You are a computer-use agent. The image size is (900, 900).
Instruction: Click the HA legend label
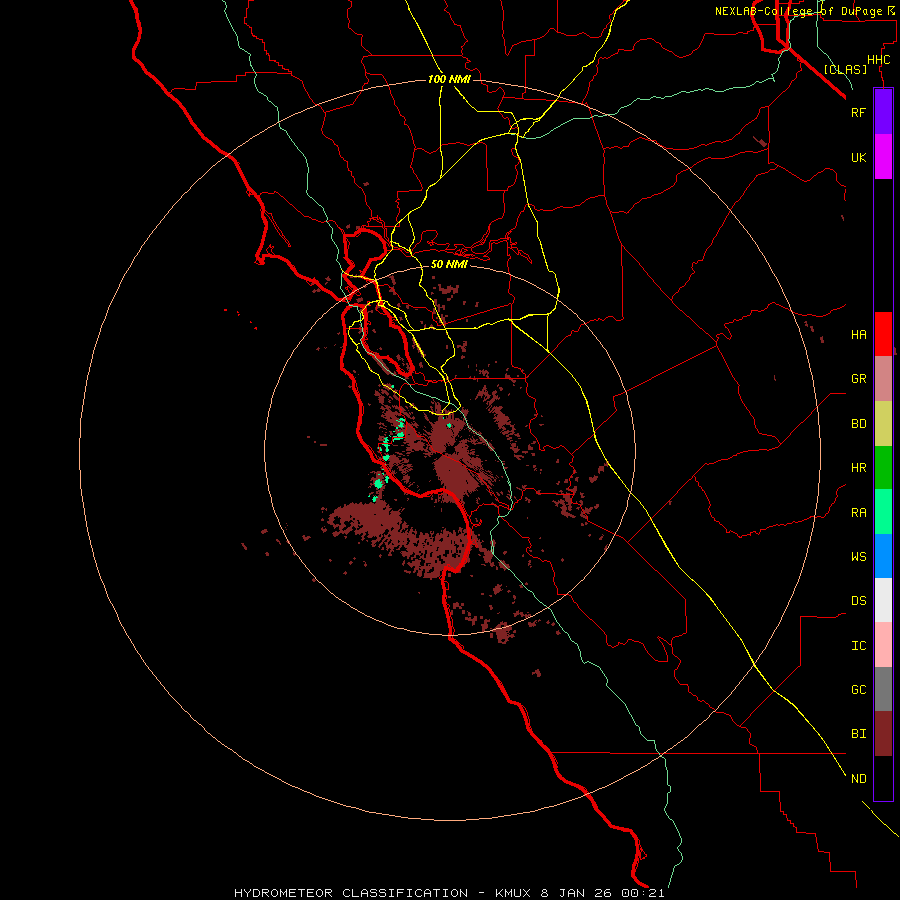[x=858, y=334]
